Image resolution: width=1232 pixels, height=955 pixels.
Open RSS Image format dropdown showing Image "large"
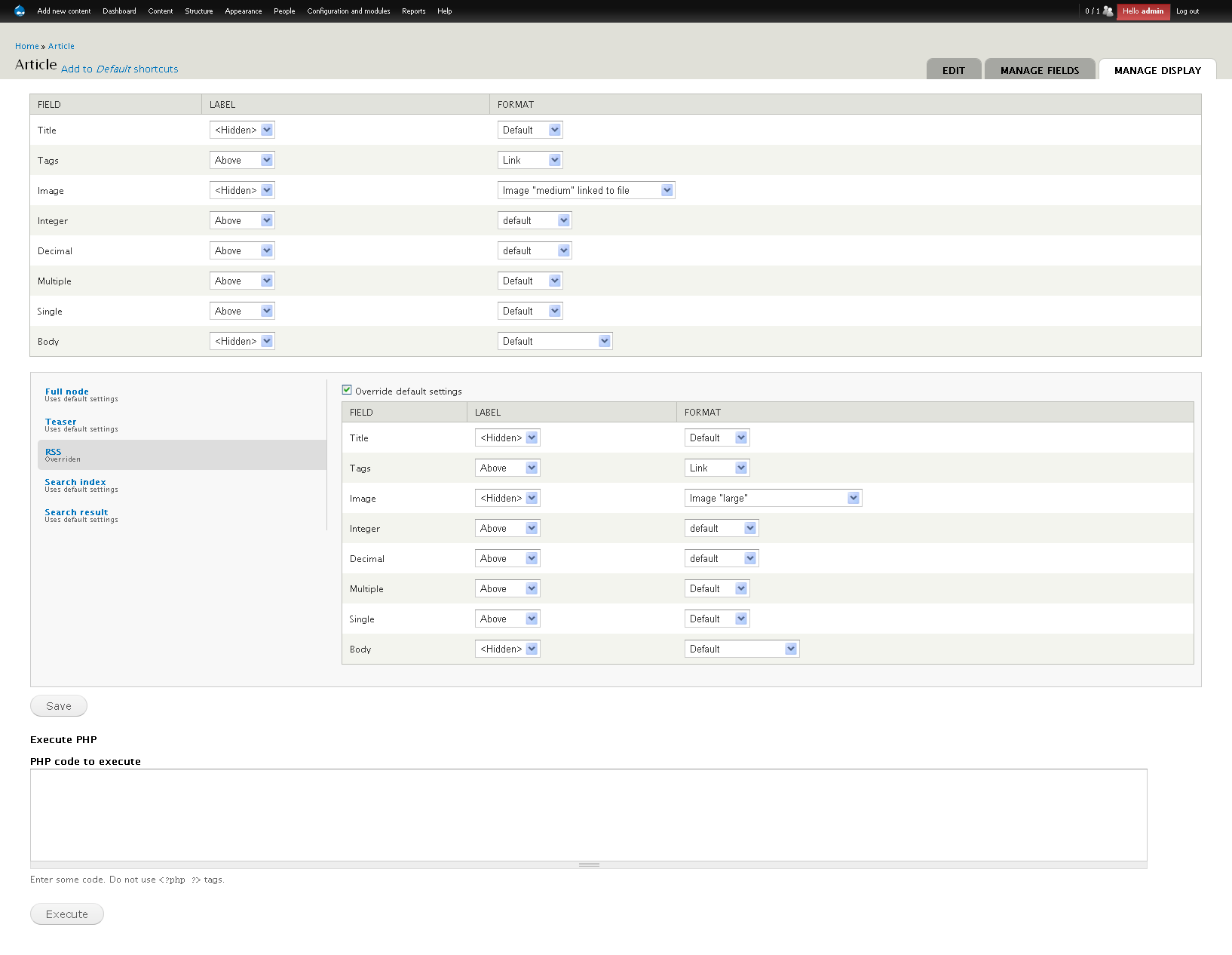tap(773, 498)
